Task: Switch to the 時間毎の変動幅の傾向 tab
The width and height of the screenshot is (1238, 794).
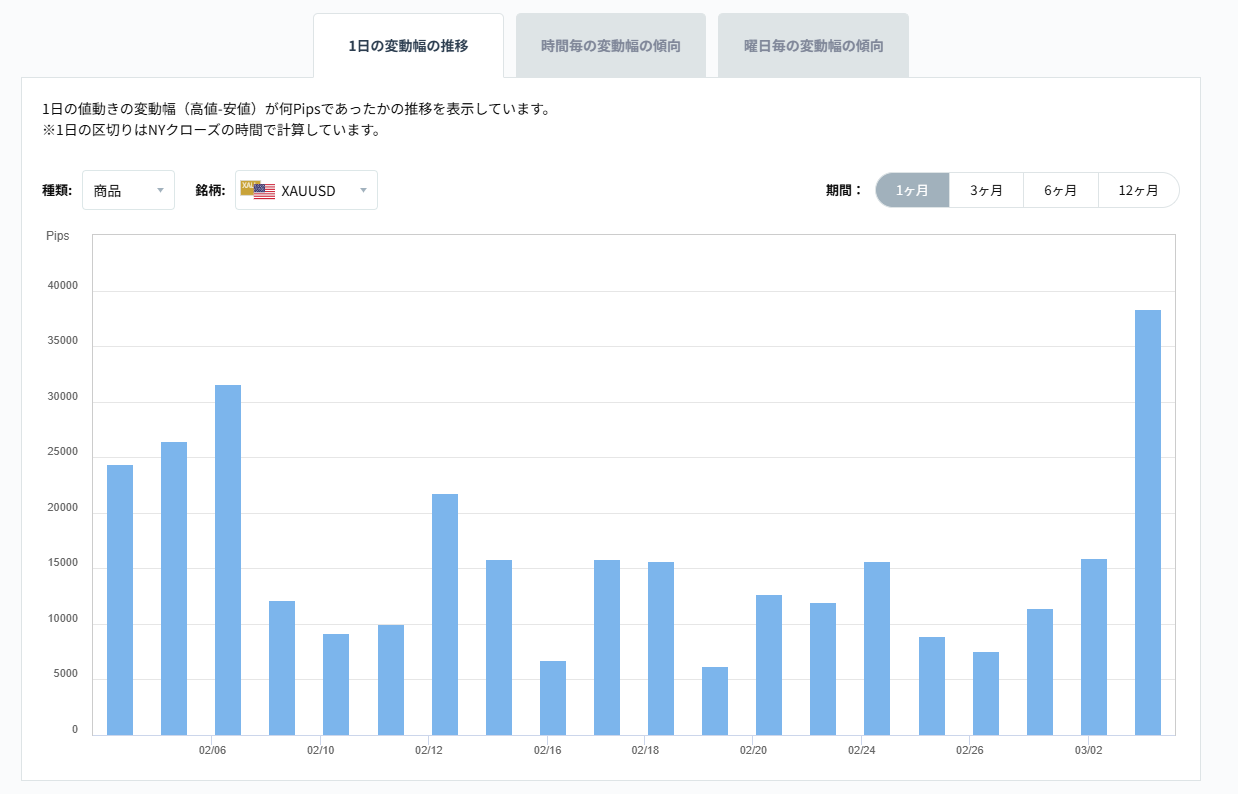Action: (610, 44)
